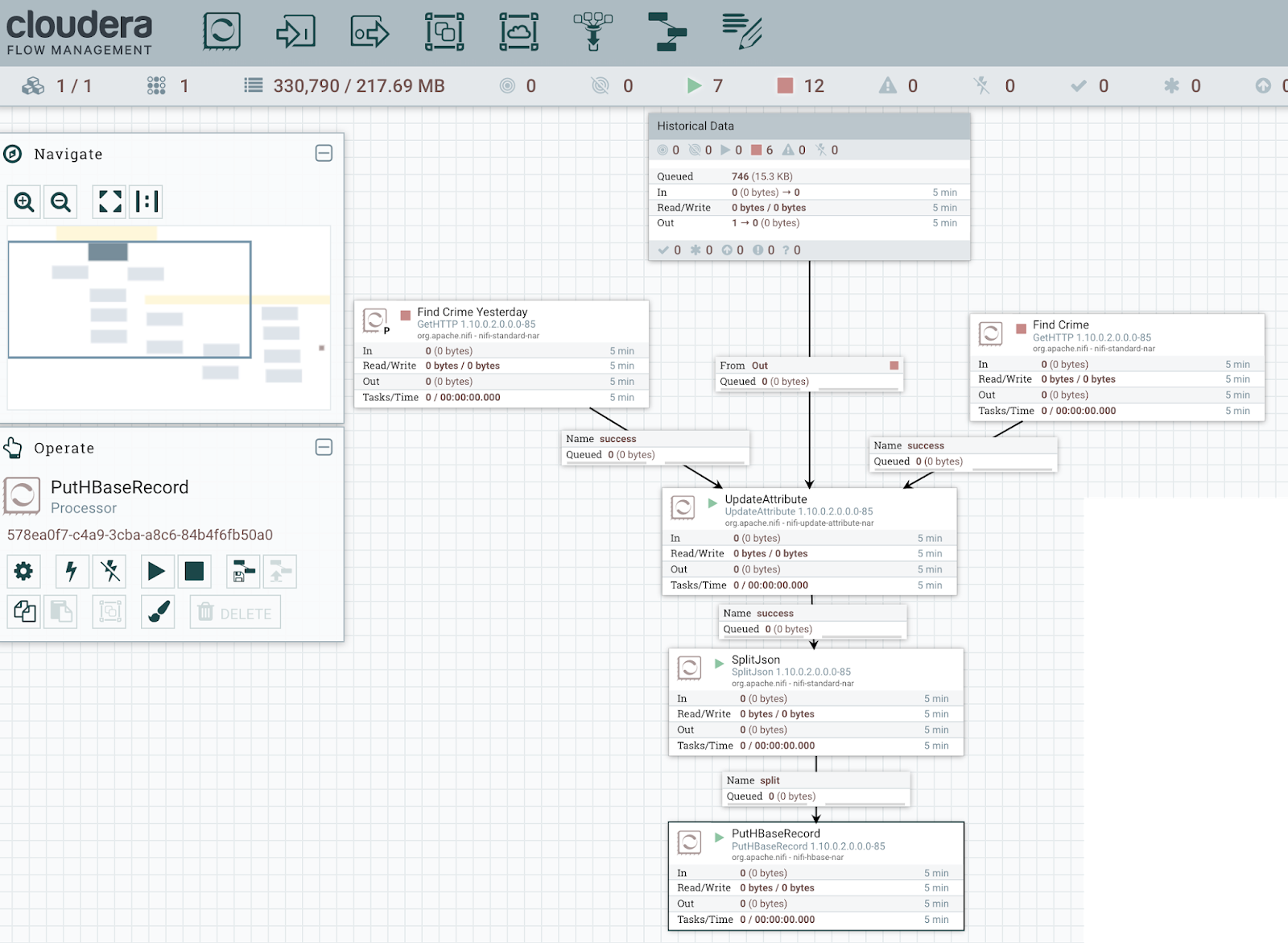This screenshot has width=1288, height=943.
Task: Click the not-transmitting remote ports status icon
Action: pos(600,85)
